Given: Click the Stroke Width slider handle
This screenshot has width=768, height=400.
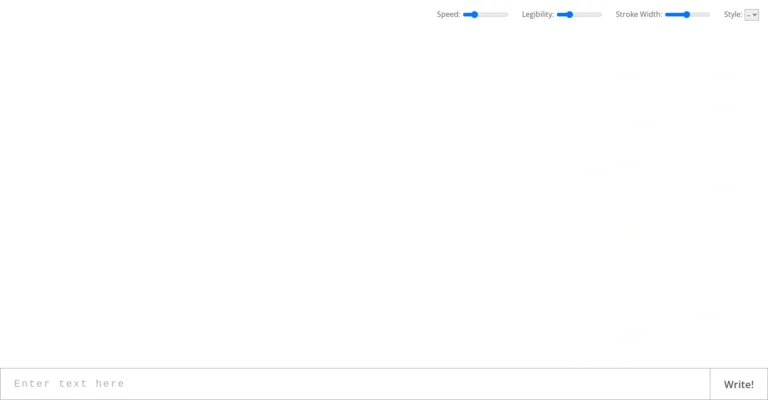Looking at the screenshot, I should click(686, 15).
